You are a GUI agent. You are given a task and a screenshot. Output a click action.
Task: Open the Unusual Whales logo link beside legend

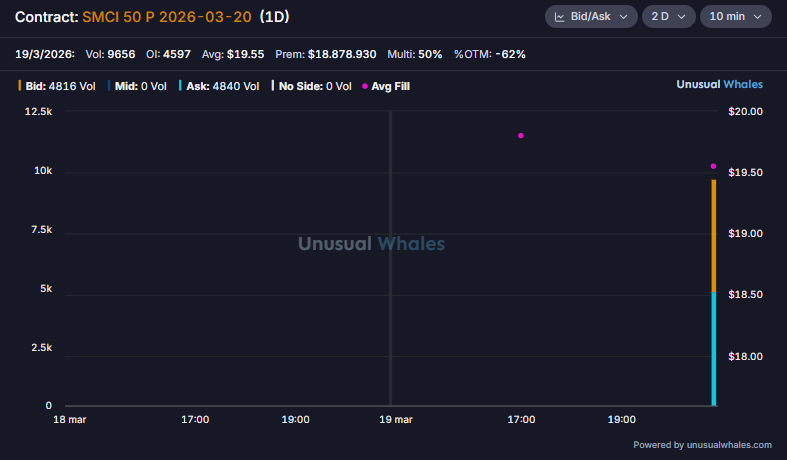(x=719, y=84)
